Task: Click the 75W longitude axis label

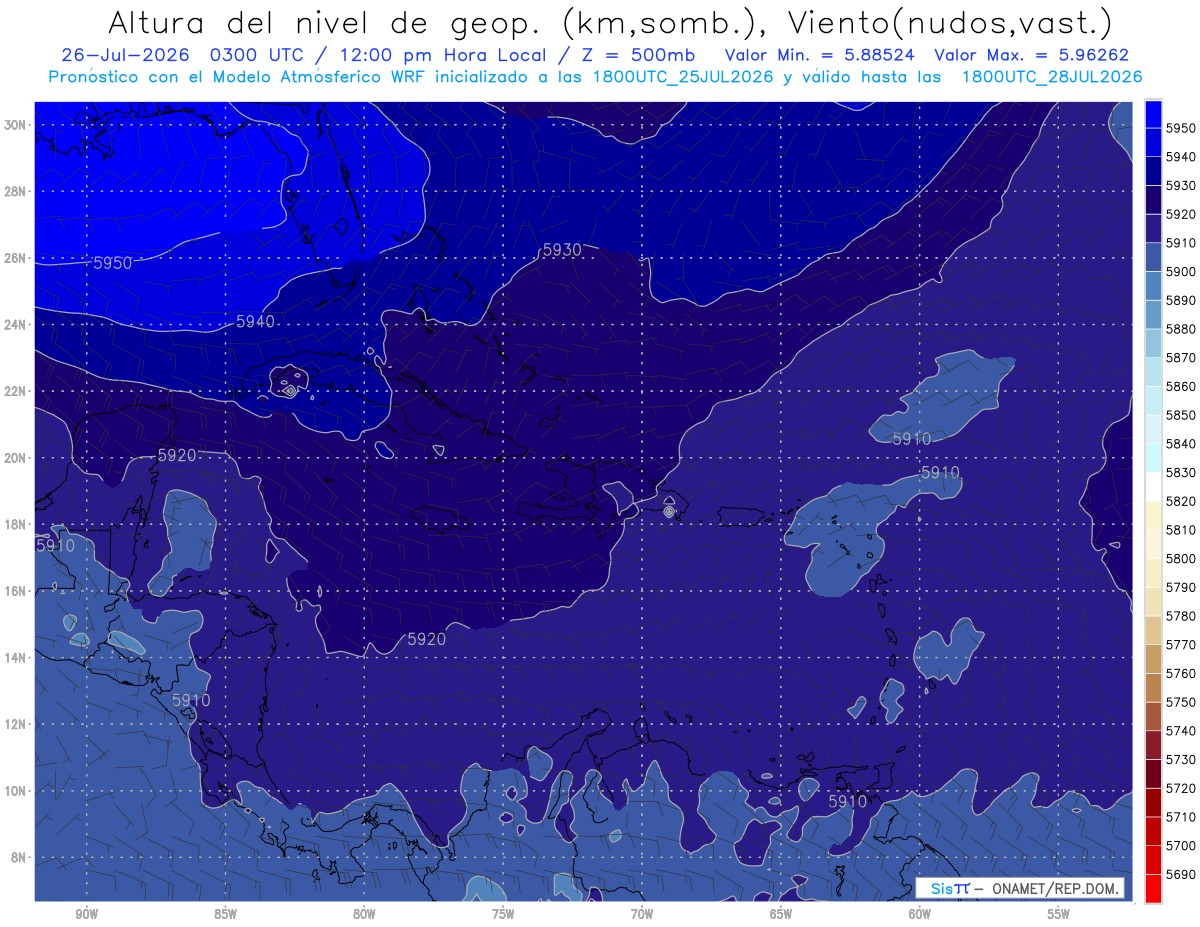Action: click(503, 915)
